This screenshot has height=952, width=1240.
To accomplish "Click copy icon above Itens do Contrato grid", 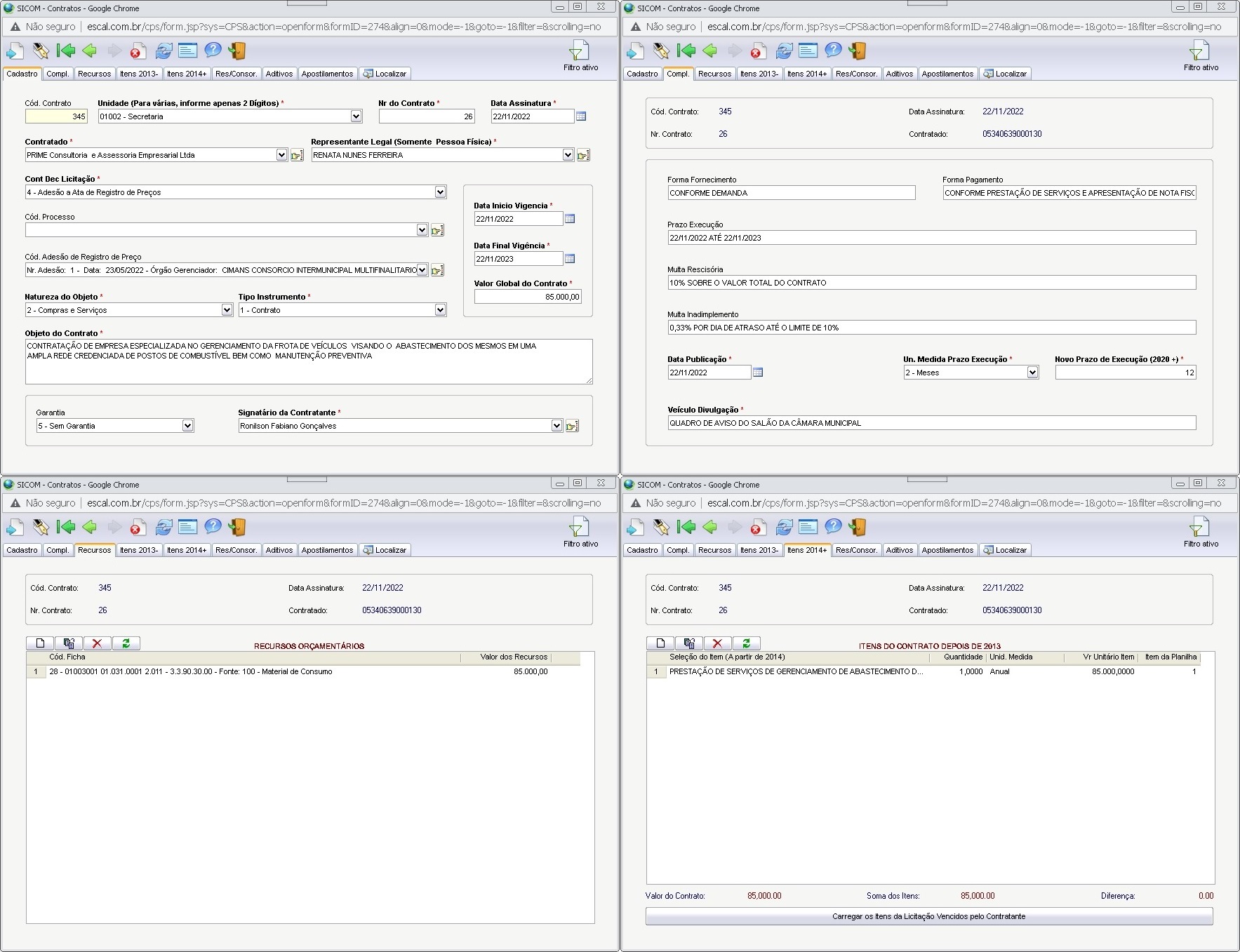I will point(689,643).
